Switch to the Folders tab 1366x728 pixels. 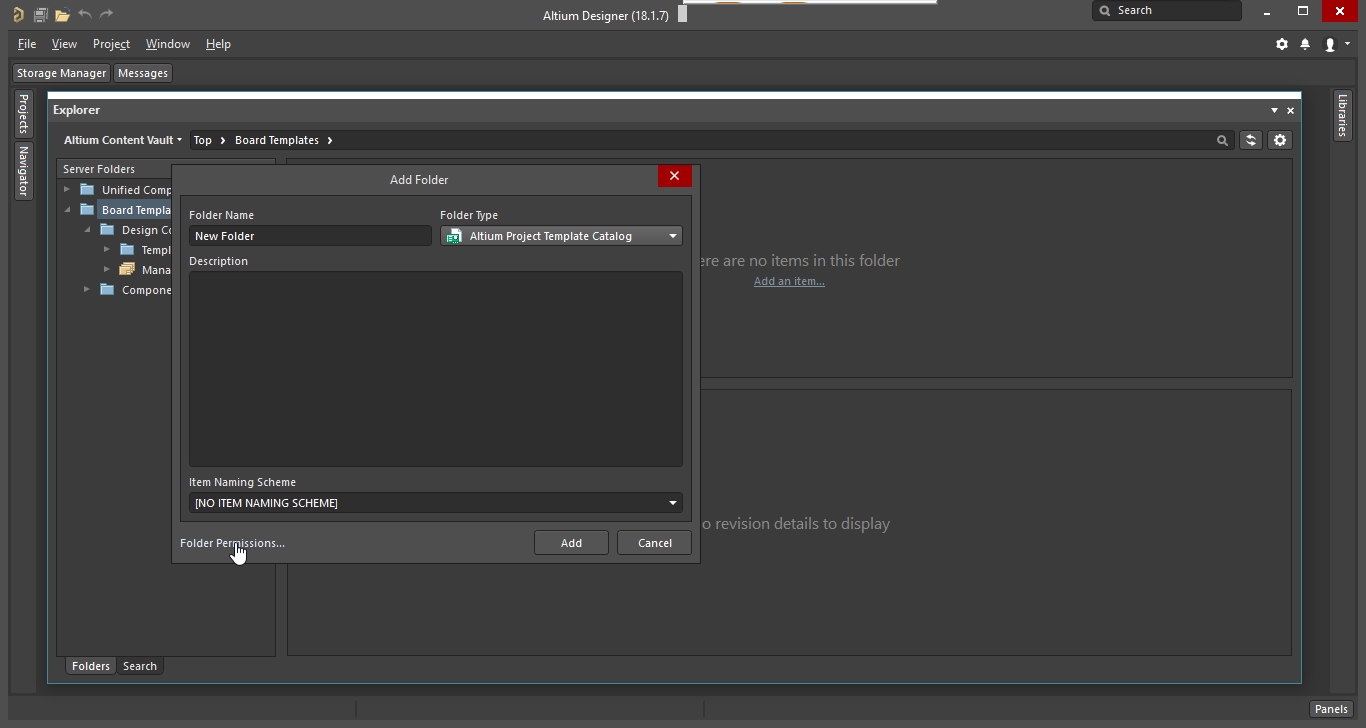click(91, 666)
